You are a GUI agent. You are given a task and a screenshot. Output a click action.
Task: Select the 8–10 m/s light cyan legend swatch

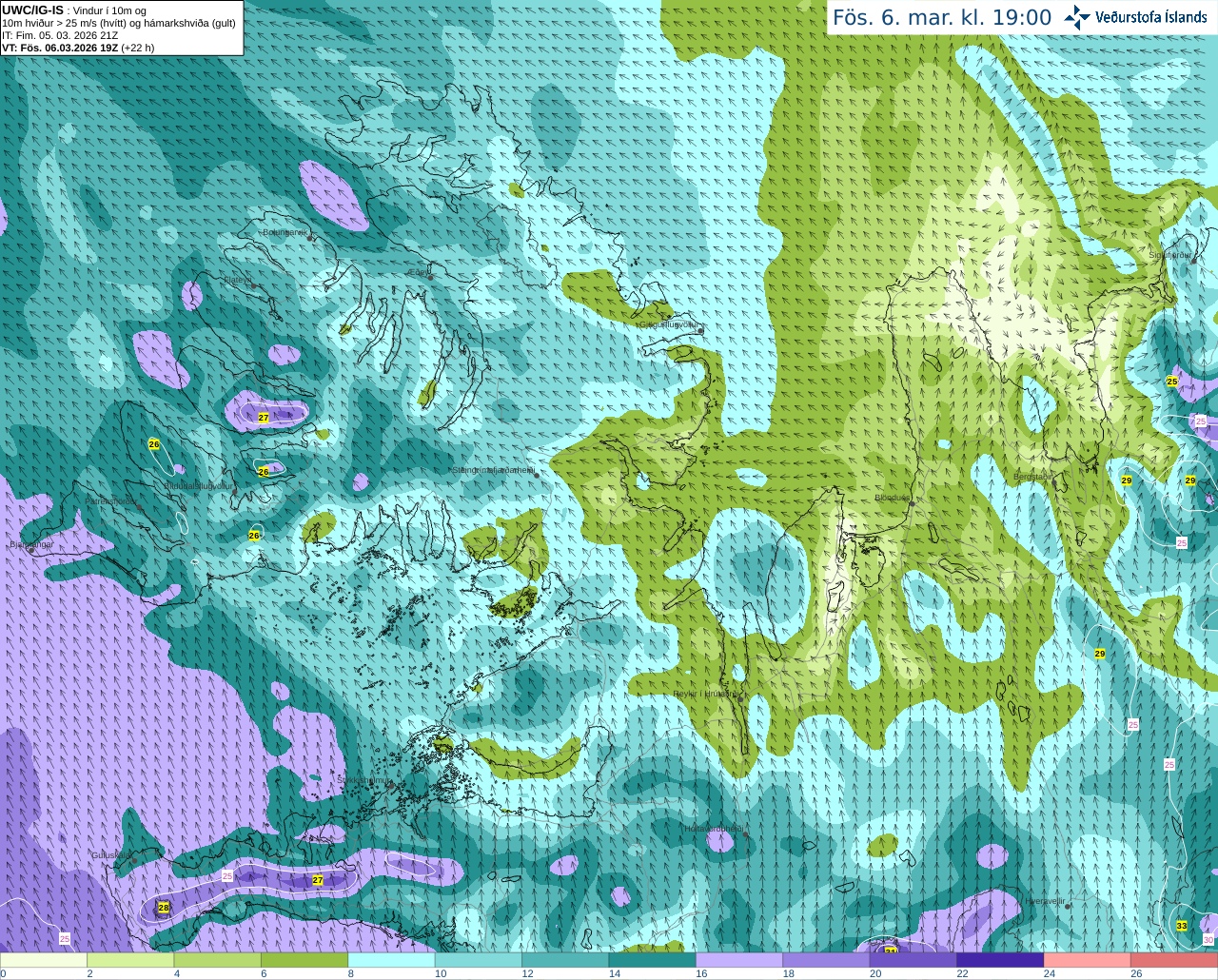(x=392, y=960)
